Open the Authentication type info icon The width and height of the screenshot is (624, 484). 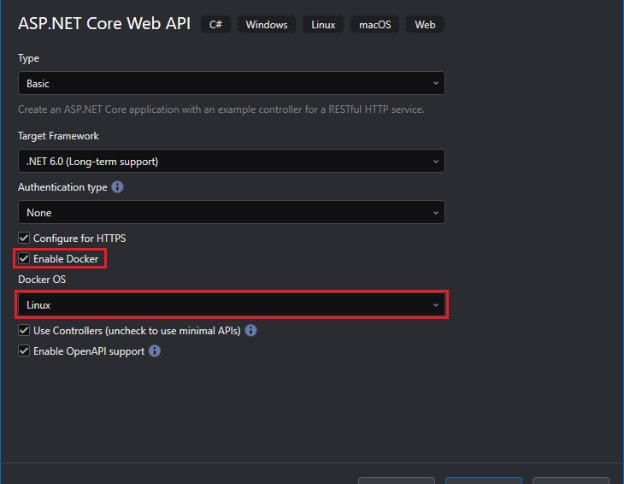tap(118, 187)
